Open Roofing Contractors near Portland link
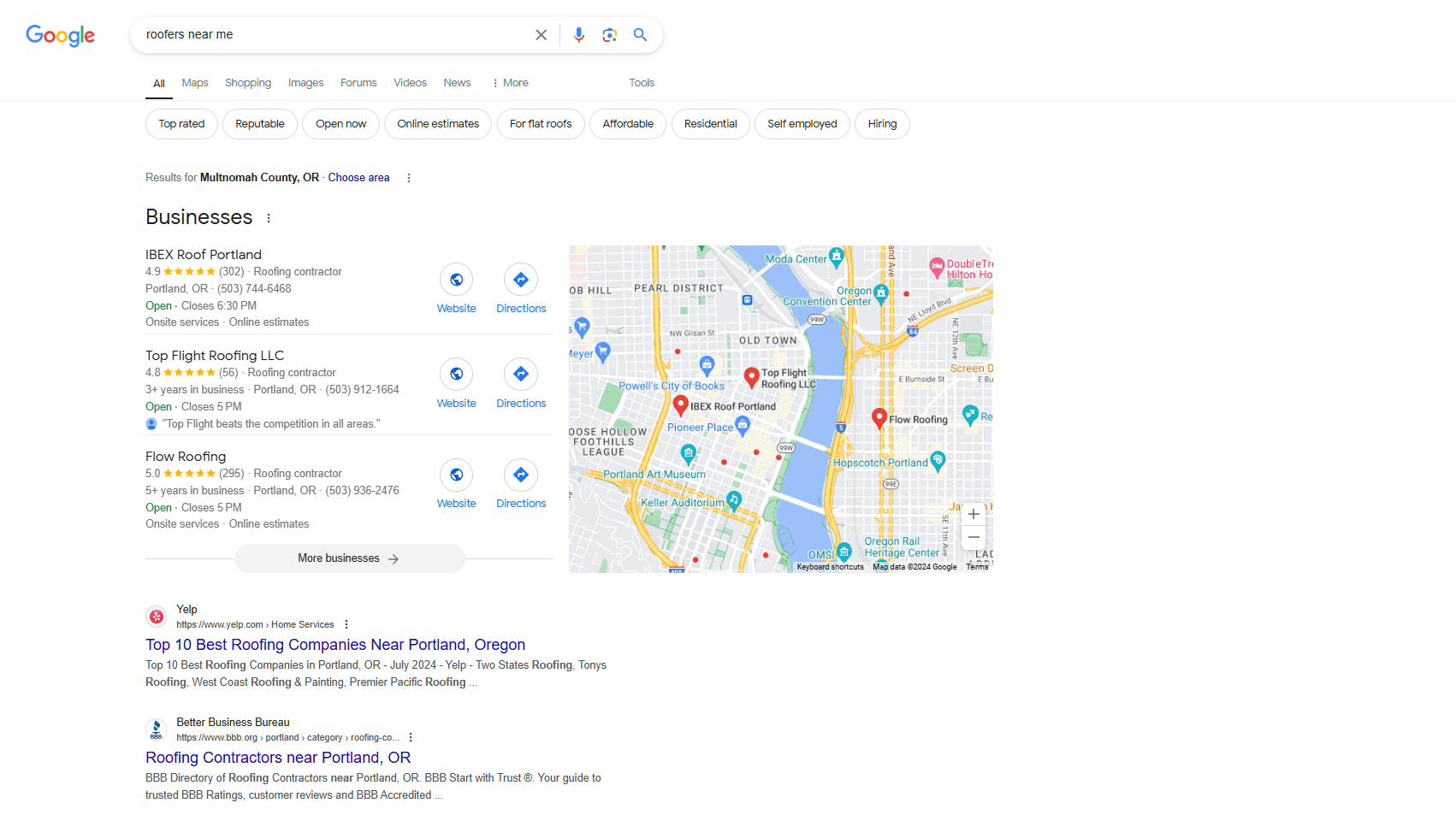Viewport: 1456px width, 815px height. click(278, 758)
